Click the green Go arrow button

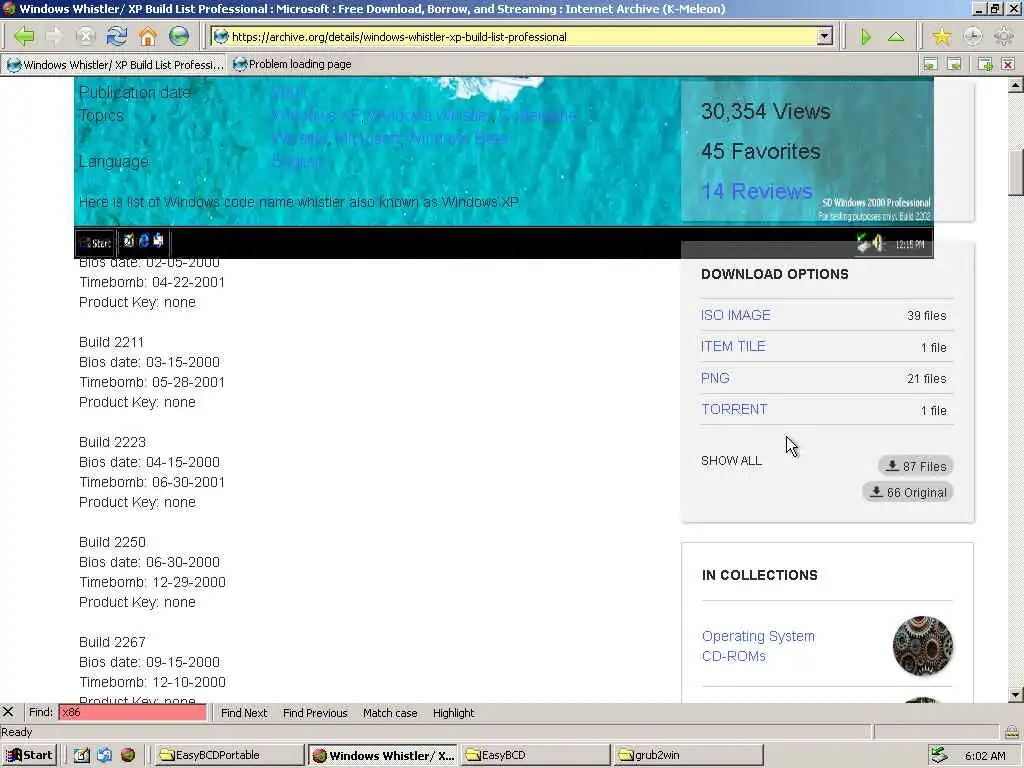pyautogui.click(x=865, y=37)
